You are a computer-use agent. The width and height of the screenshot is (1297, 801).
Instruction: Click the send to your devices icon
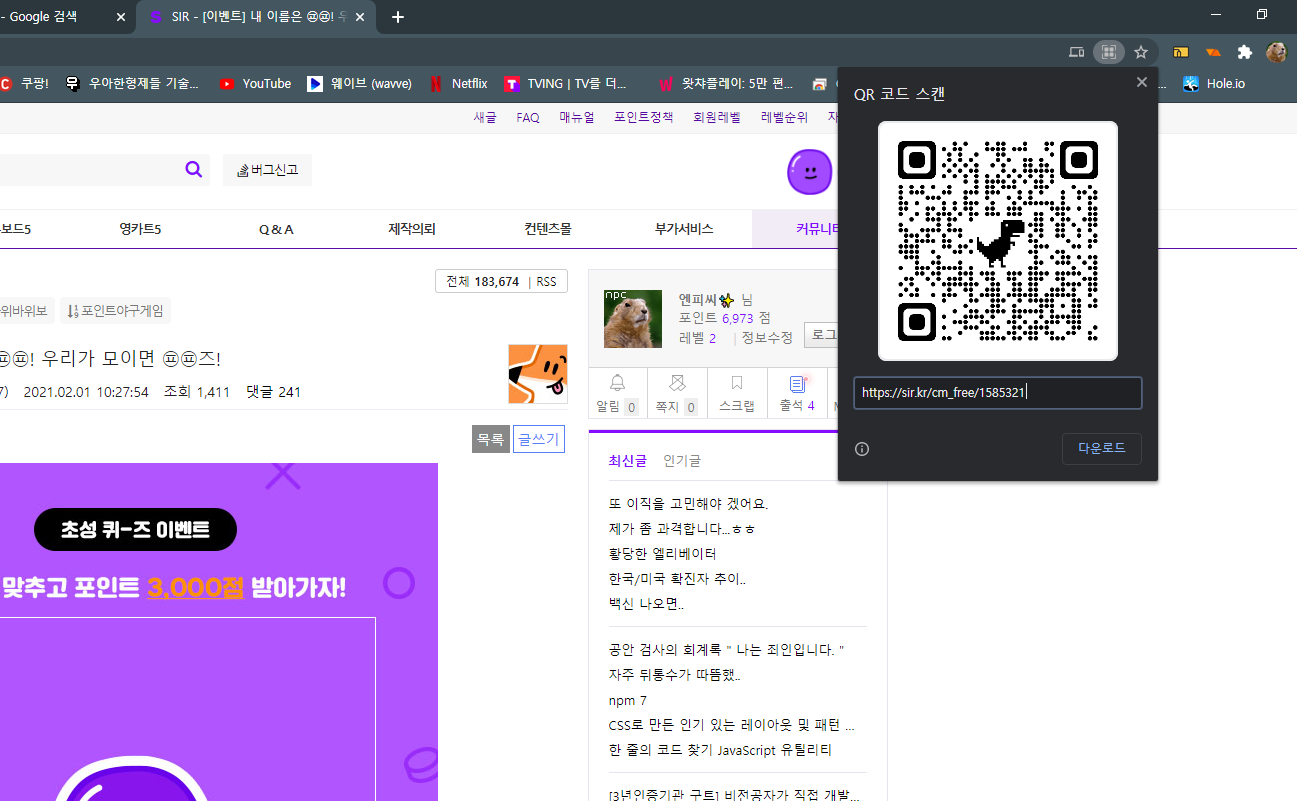pyautogui.click(x=1076, y=52)
